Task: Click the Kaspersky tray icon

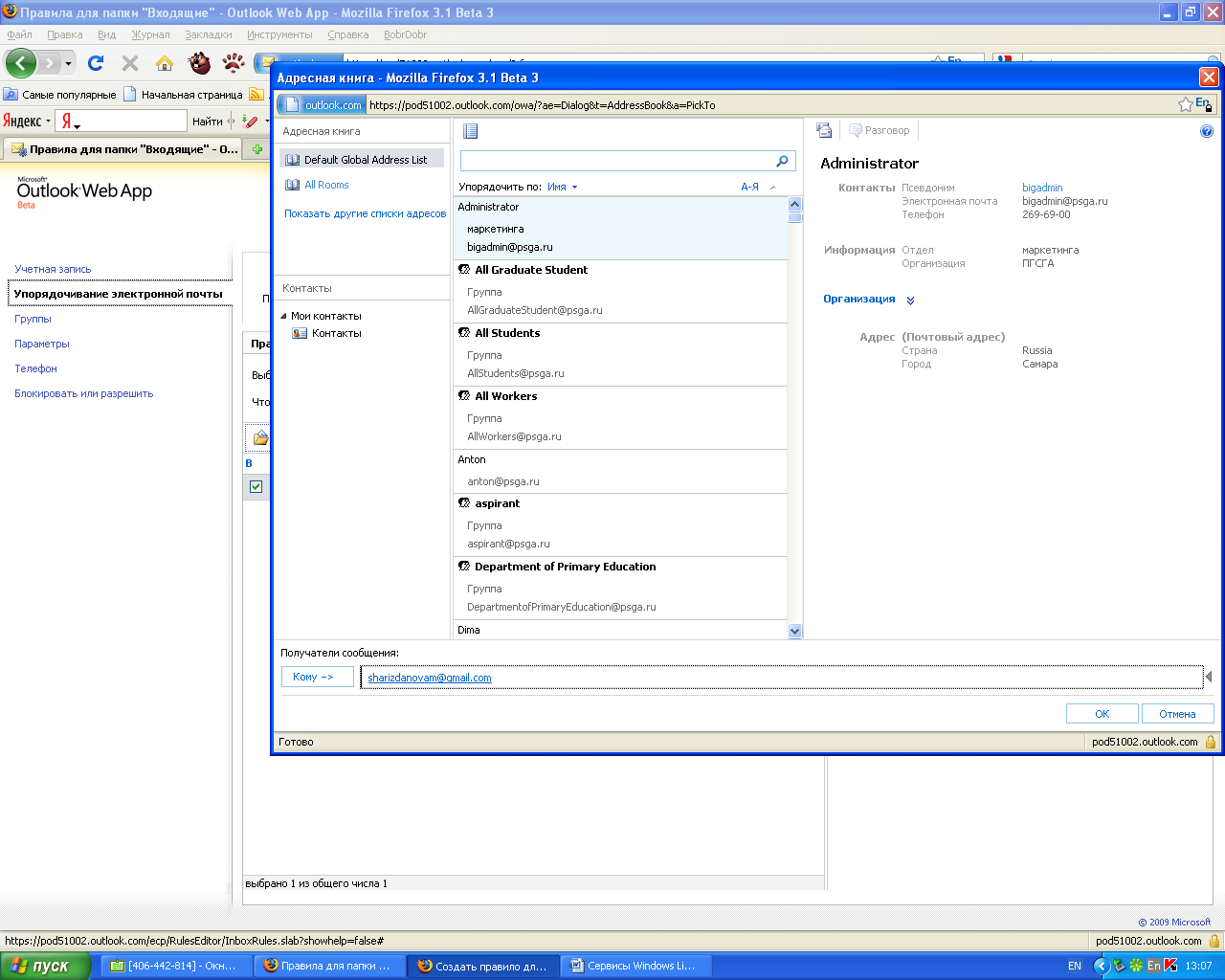Action: [x=1170, y=966]
